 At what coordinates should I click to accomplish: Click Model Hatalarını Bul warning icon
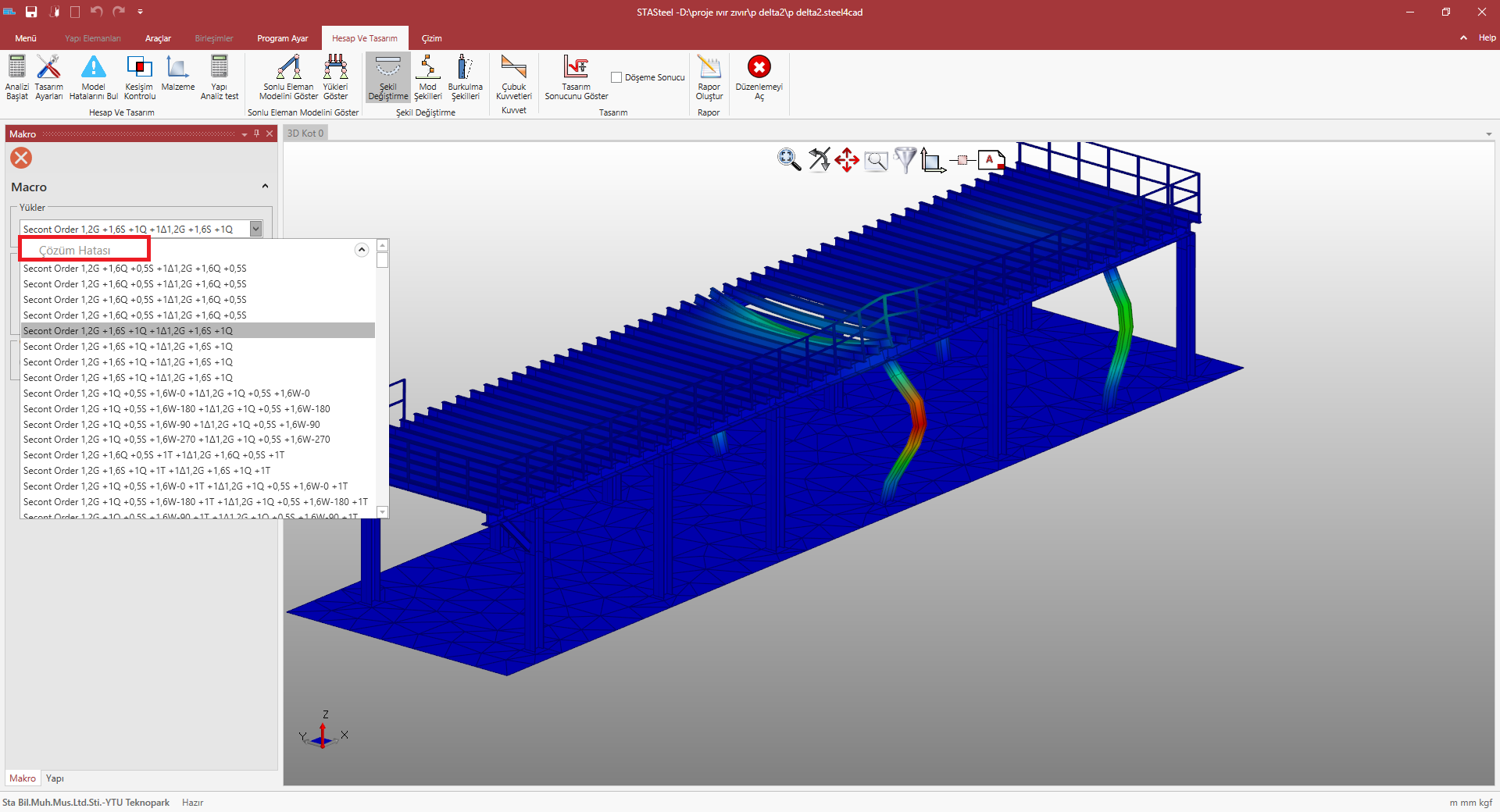93,69
